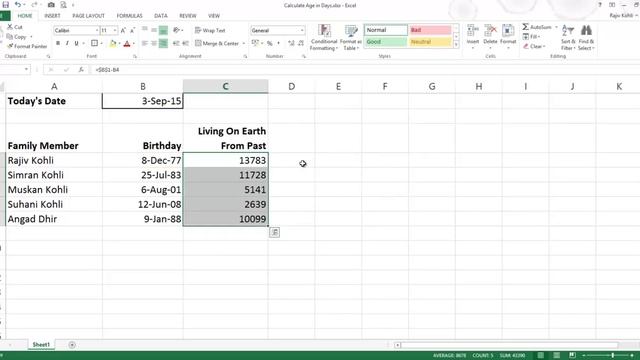Toggle top align button

tap(145, 30)
